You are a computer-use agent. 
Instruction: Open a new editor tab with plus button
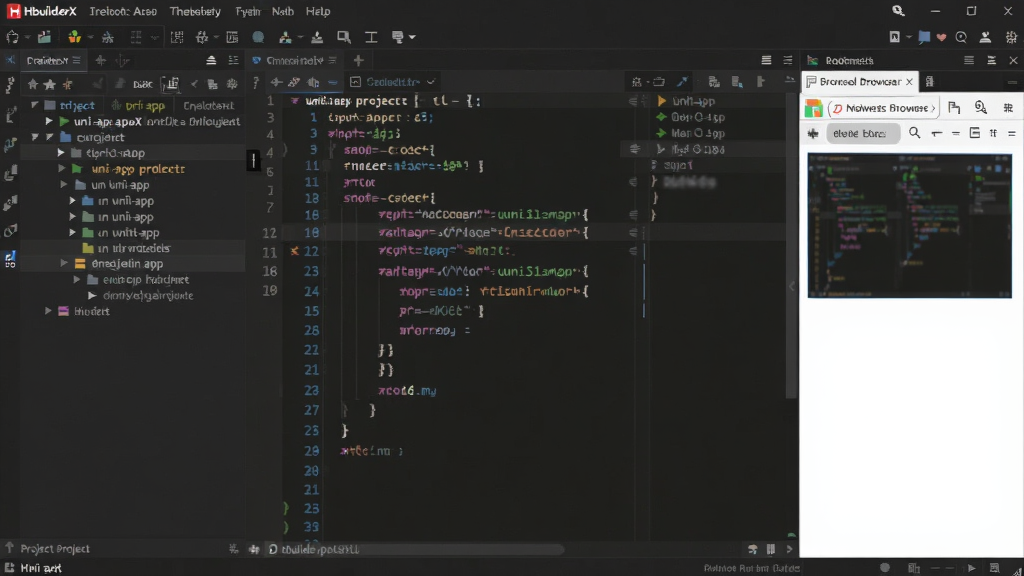pyautogui.click(x=358, y=60)
